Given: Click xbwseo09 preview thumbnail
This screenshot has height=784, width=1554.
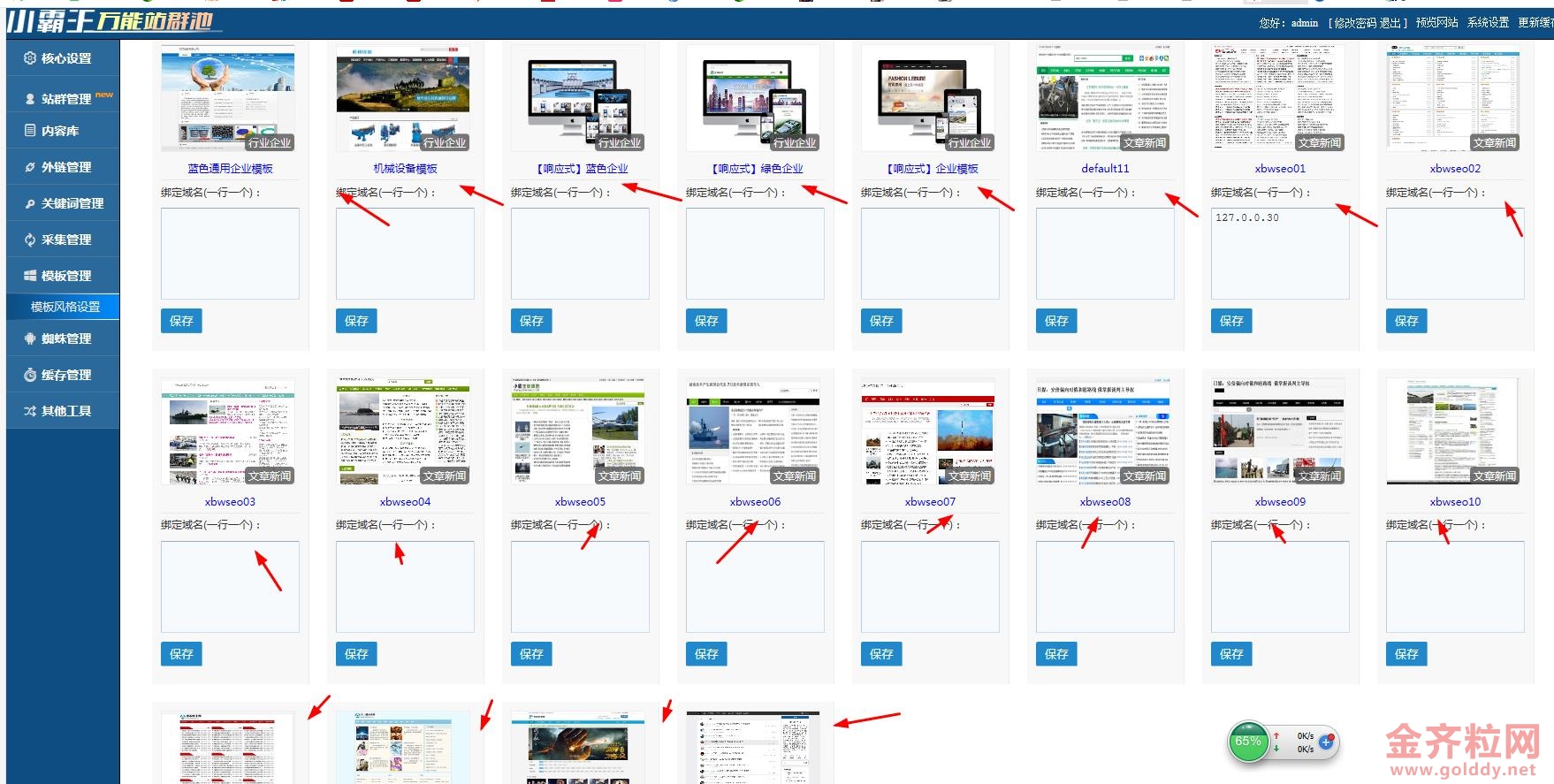Looking at the screenshot, I should (1280, 431).
